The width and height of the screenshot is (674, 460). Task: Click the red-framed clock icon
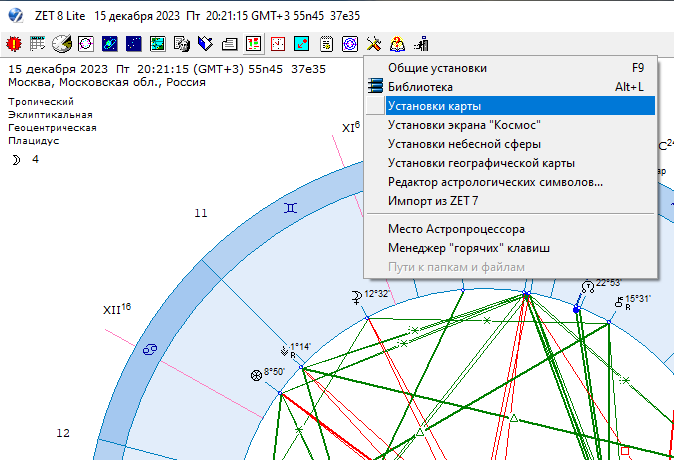(278, 44)
